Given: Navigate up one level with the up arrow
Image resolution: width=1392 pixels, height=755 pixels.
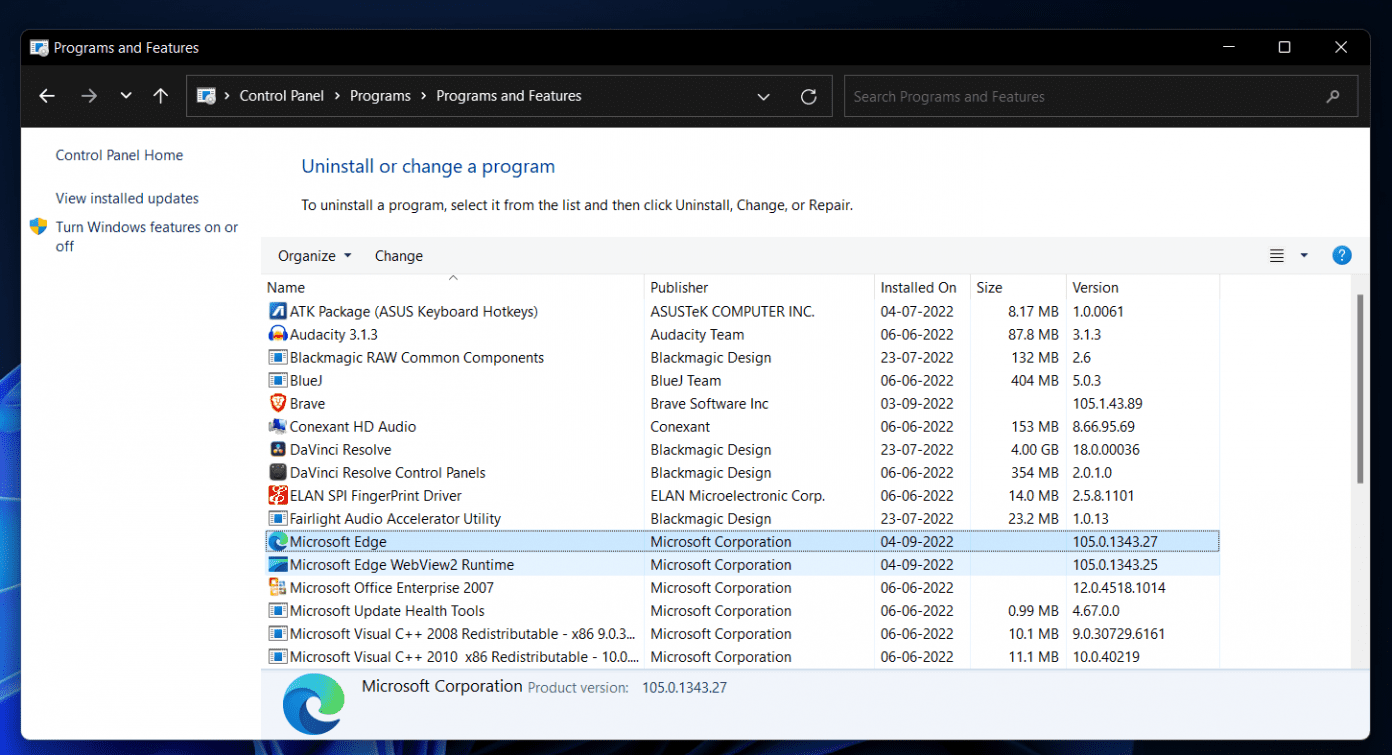Looking at the screenshot, I should pyautogui.click(x=160, y=95).
